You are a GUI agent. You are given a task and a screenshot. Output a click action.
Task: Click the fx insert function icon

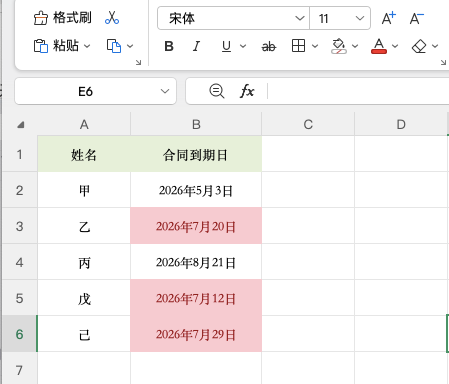[247, 91]
